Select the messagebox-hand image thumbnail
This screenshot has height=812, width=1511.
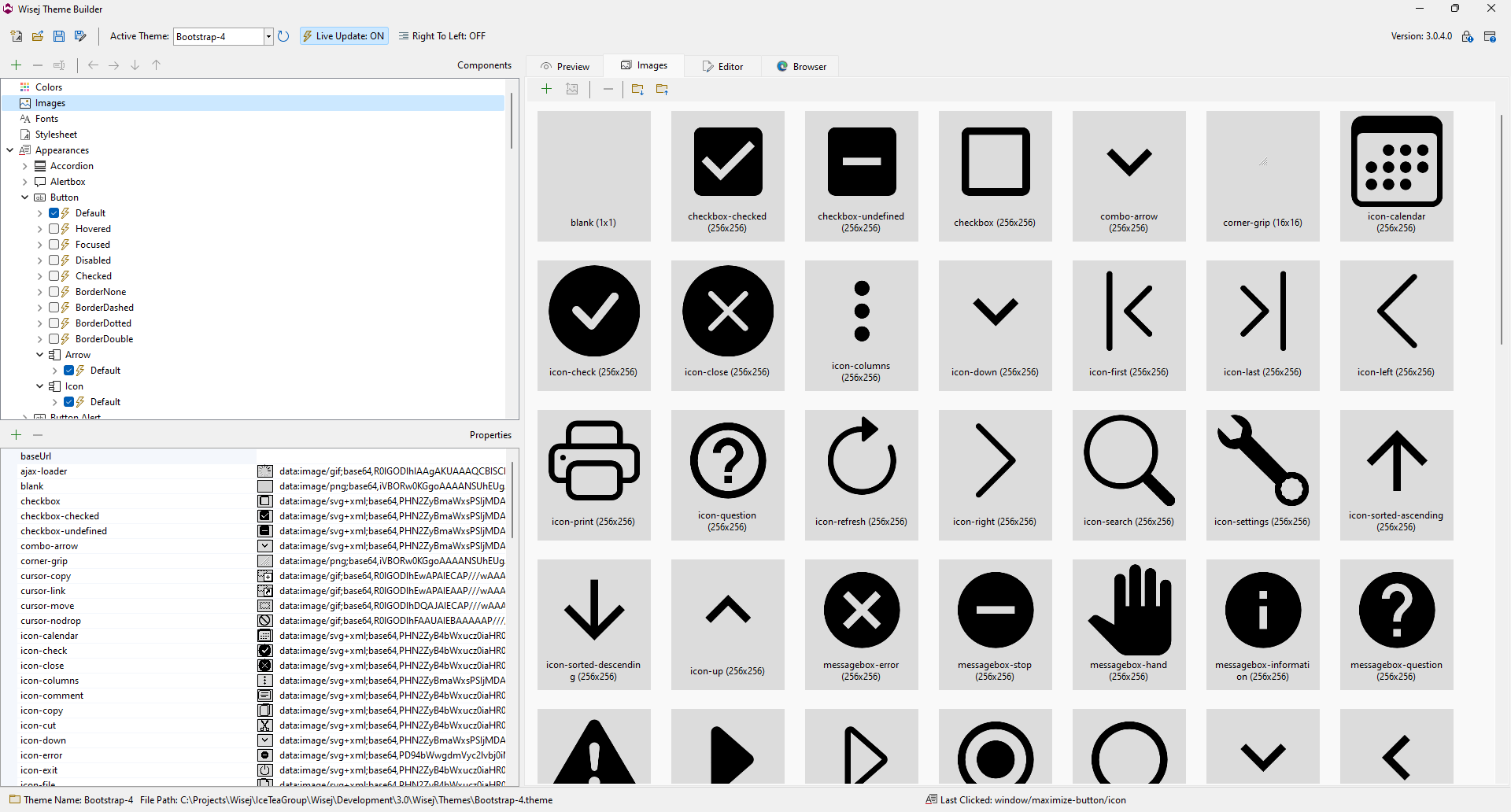point(1129,624)
